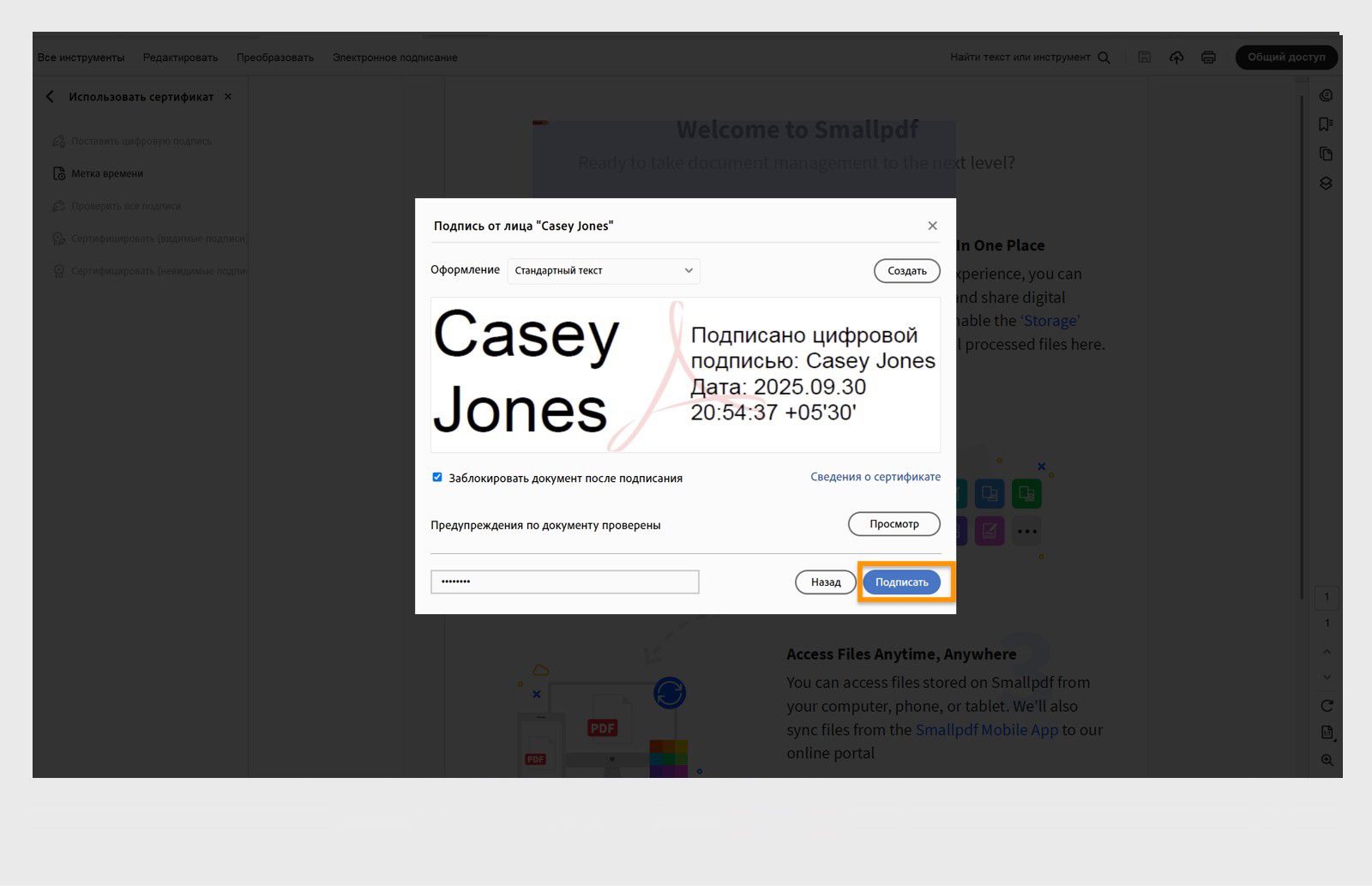
Task: Choose the Метка времени tool
Action: pos(99,173)
